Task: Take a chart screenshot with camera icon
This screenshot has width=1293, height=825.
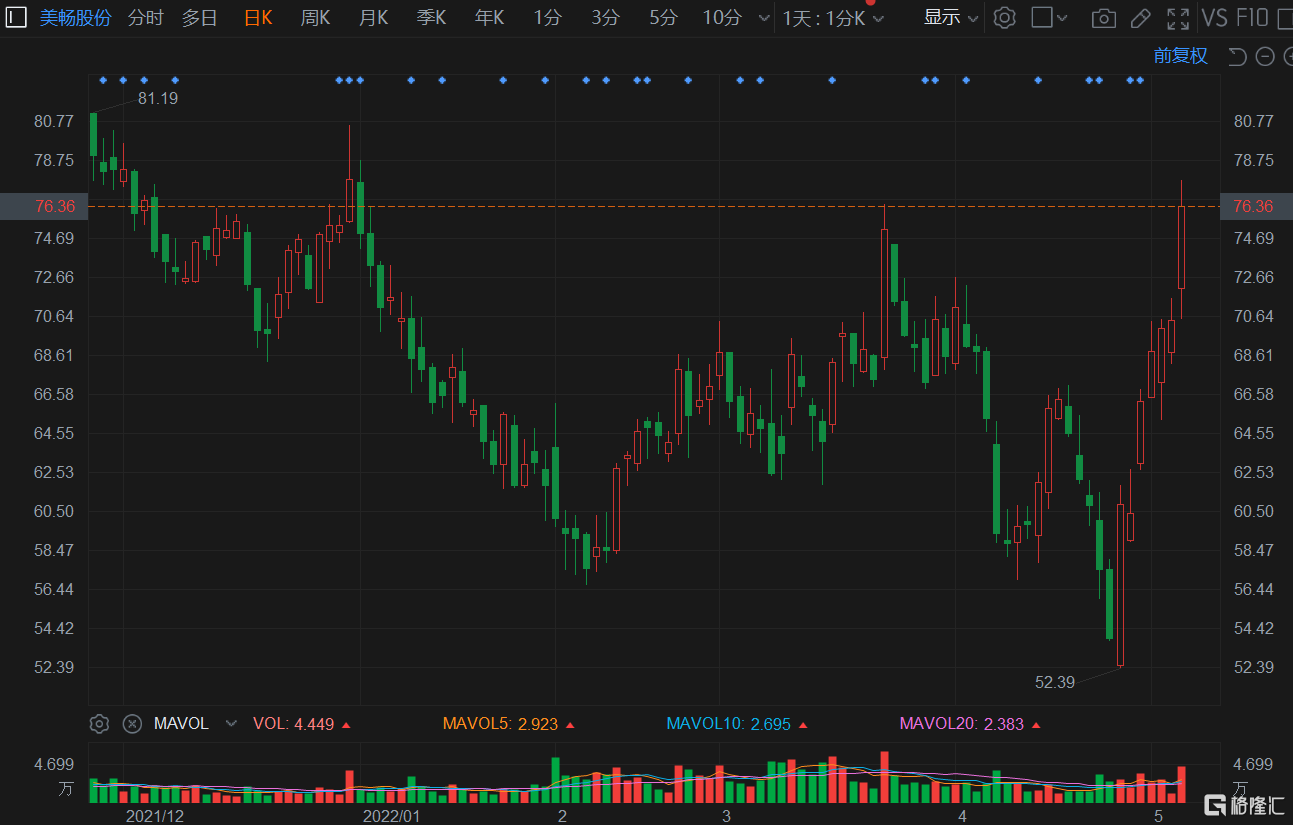Action: pos(1103,18)
